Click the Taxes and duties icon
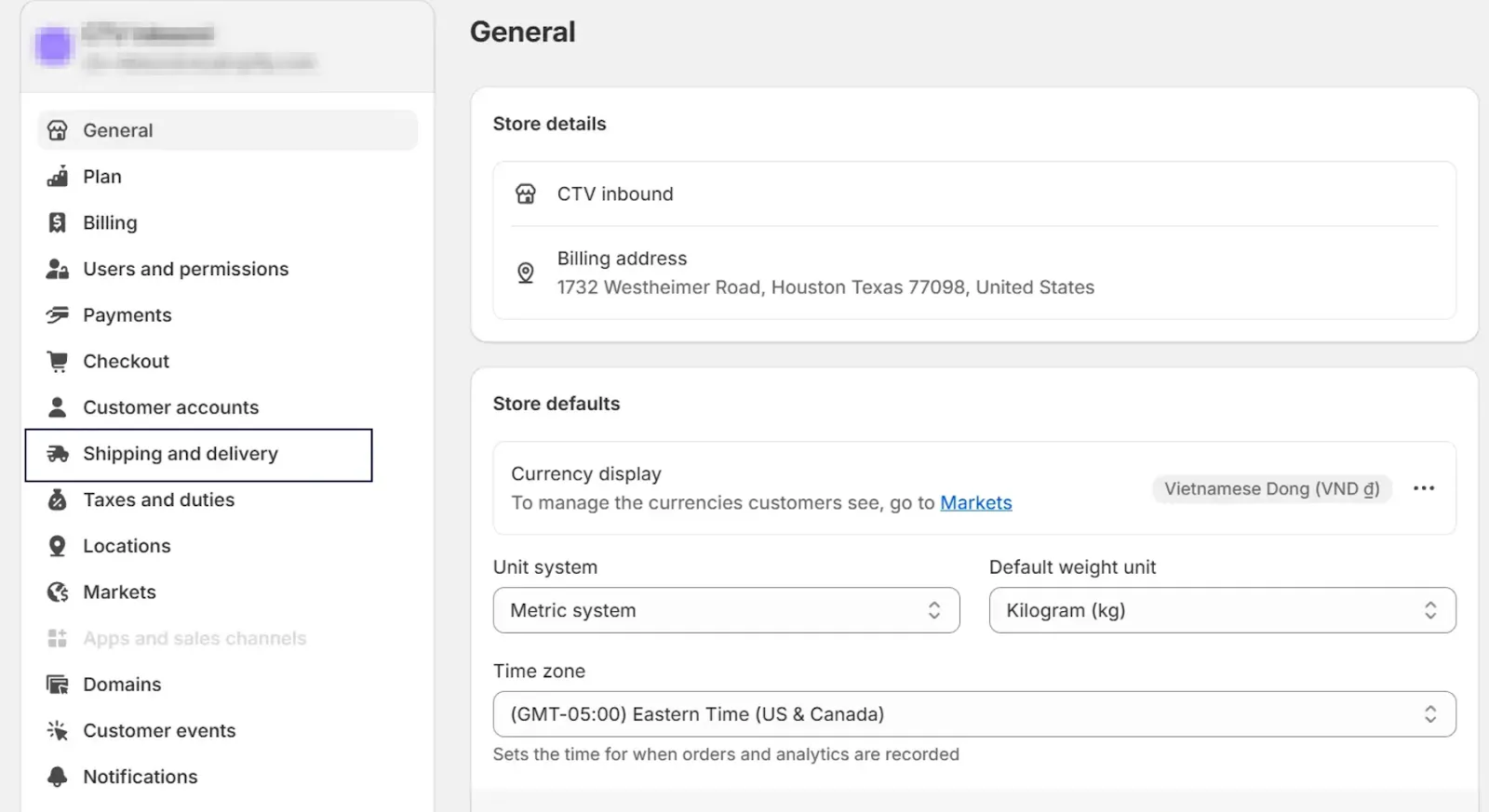1489x812 pixels. [x=58, y=500]
